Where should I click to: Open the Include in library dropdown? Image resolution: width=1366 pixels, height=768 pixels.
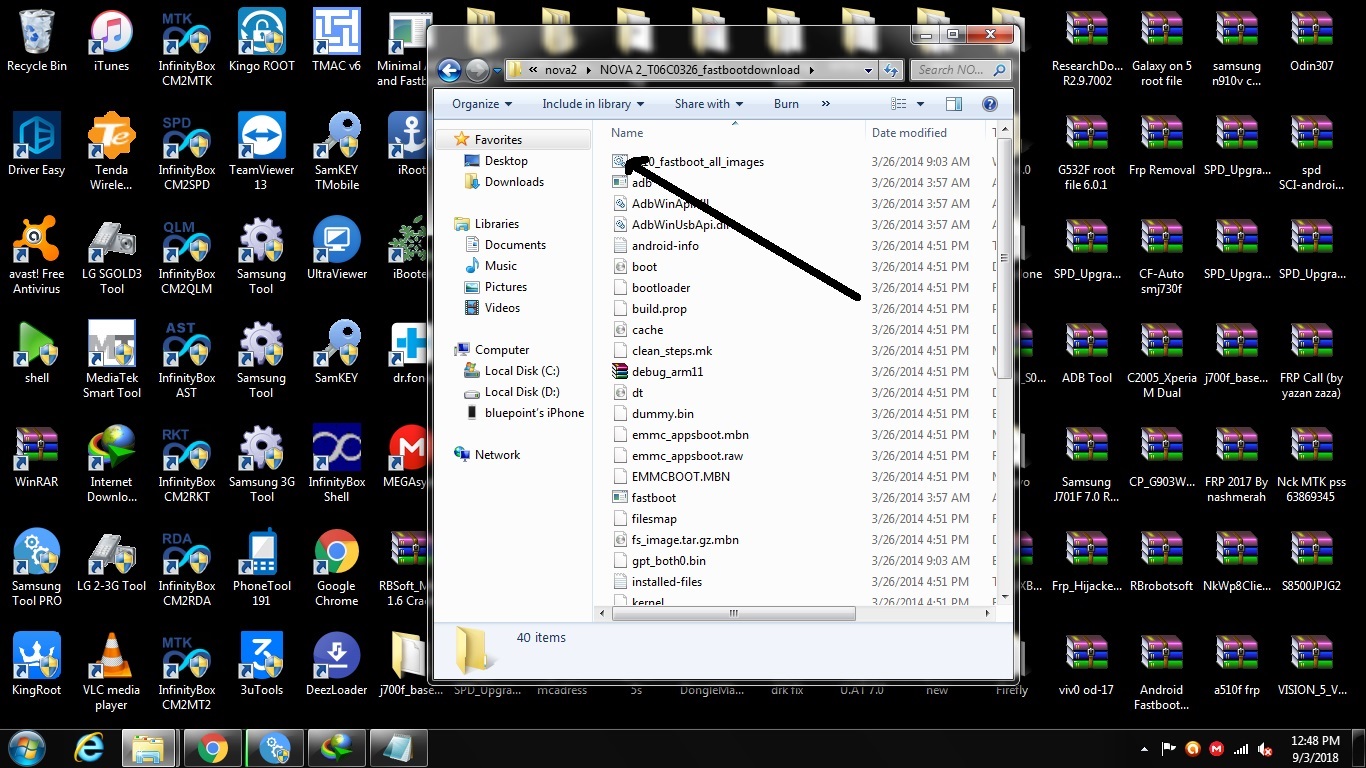[593, 104]
